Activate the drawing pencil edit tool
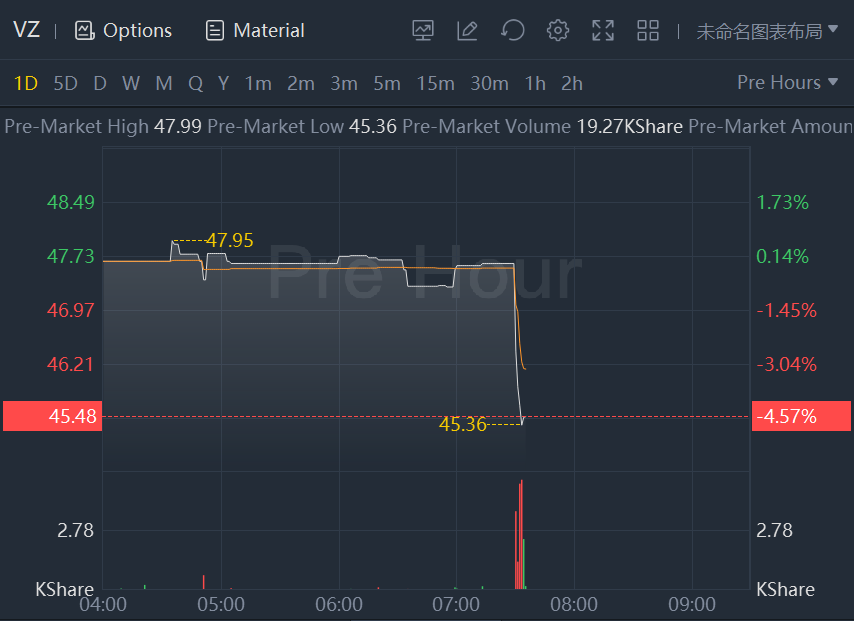The image size is (854, 621). (467, 31)
